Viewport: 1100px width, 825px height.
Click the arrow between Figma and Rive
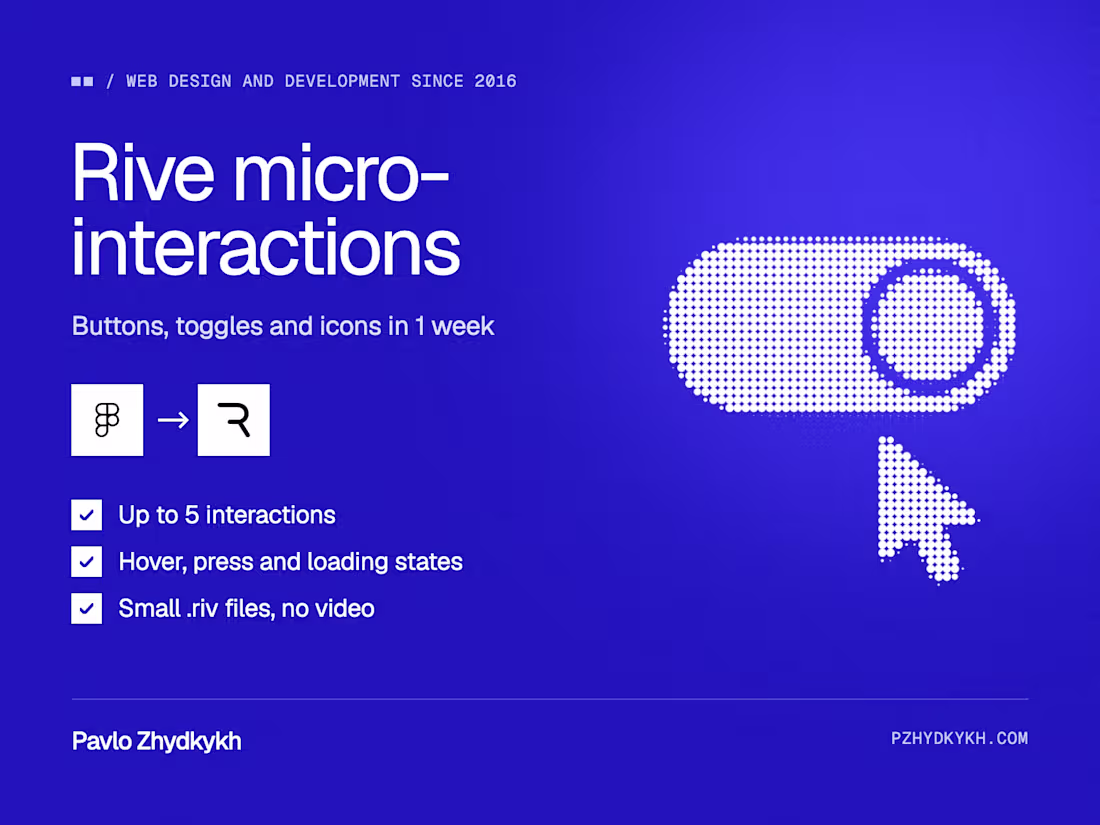pos(173,420)
